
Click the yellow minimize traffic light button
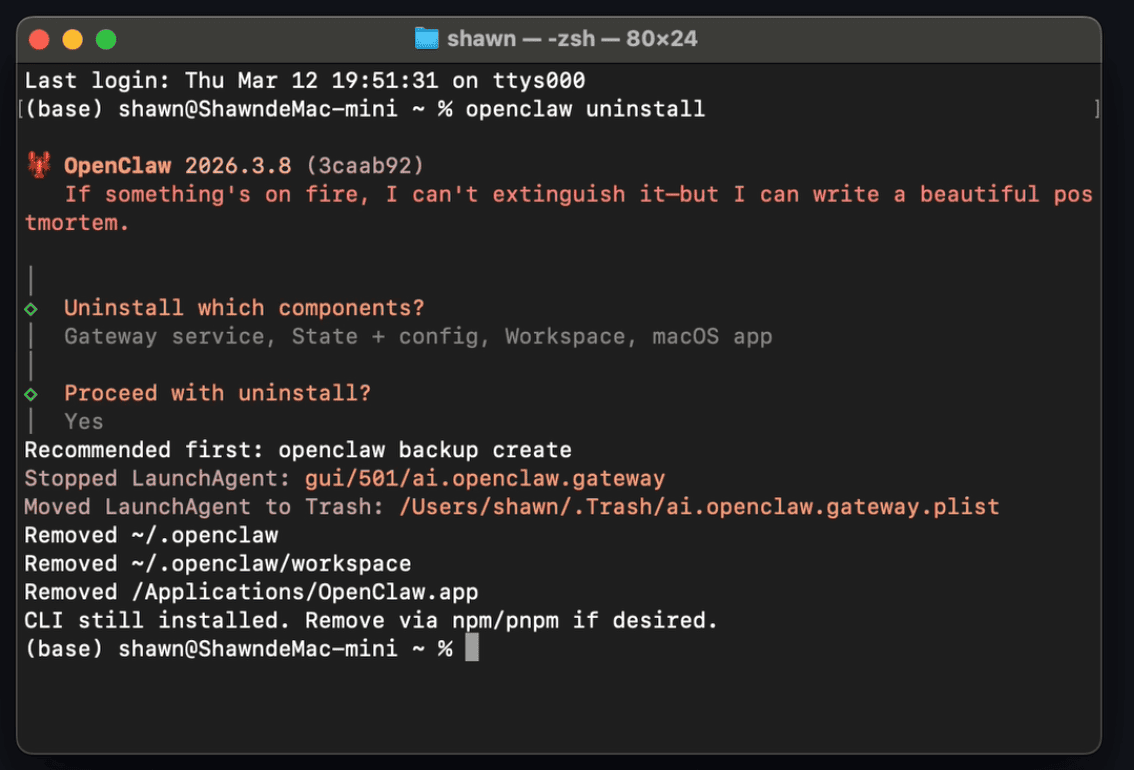point(72,39)
